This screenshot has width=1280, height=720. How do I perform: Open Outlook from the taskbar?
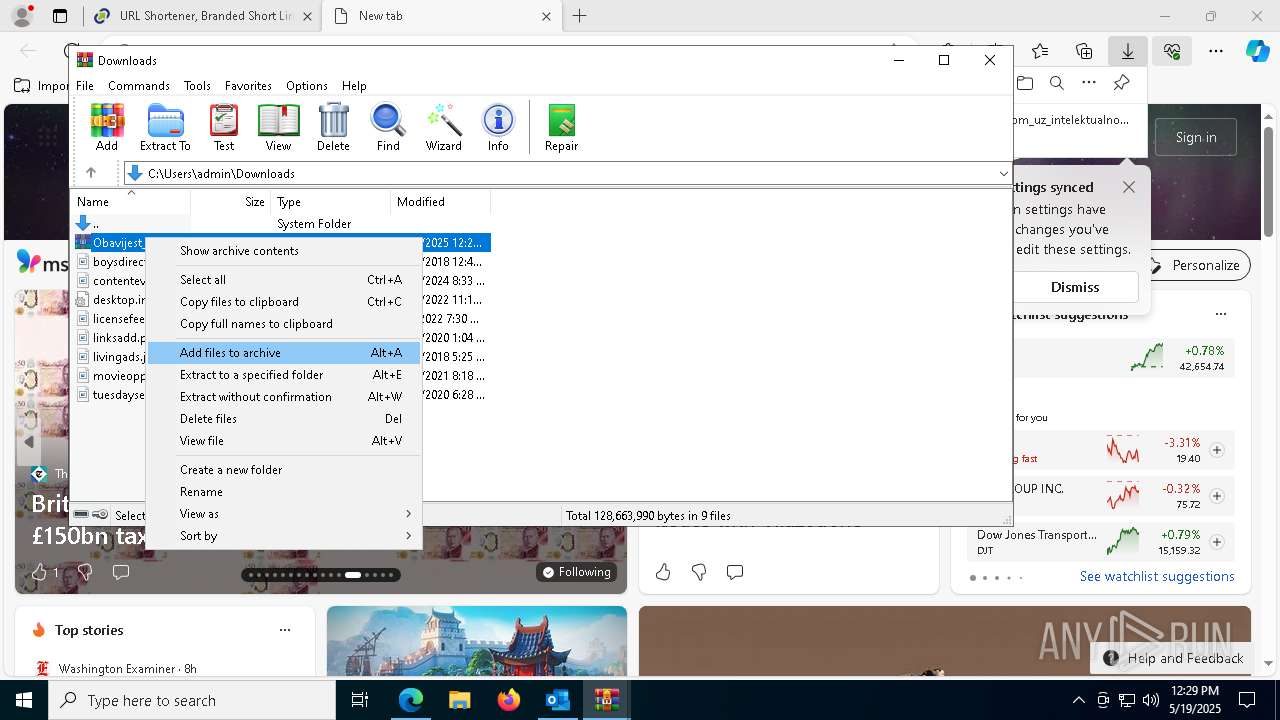(x=557, y=700)
